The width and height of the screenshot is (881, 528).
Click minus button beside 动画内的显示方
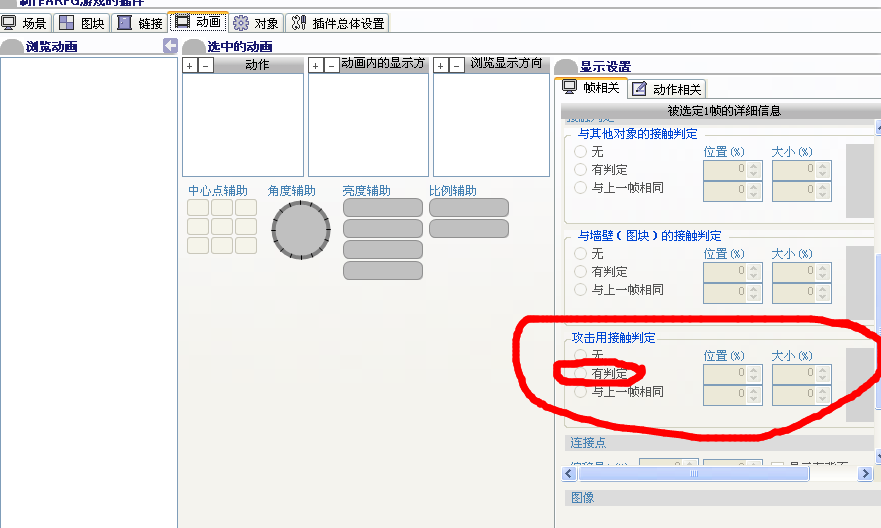tap(331, 66)
